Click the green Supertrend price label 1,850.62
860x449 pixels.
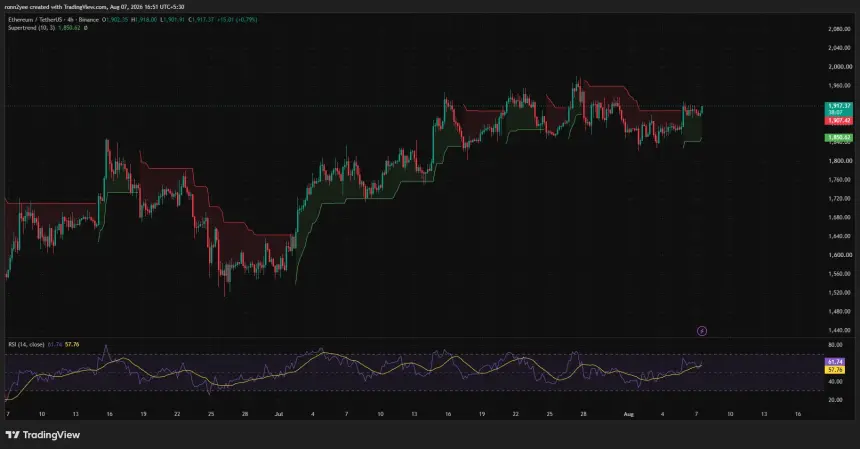839,138
